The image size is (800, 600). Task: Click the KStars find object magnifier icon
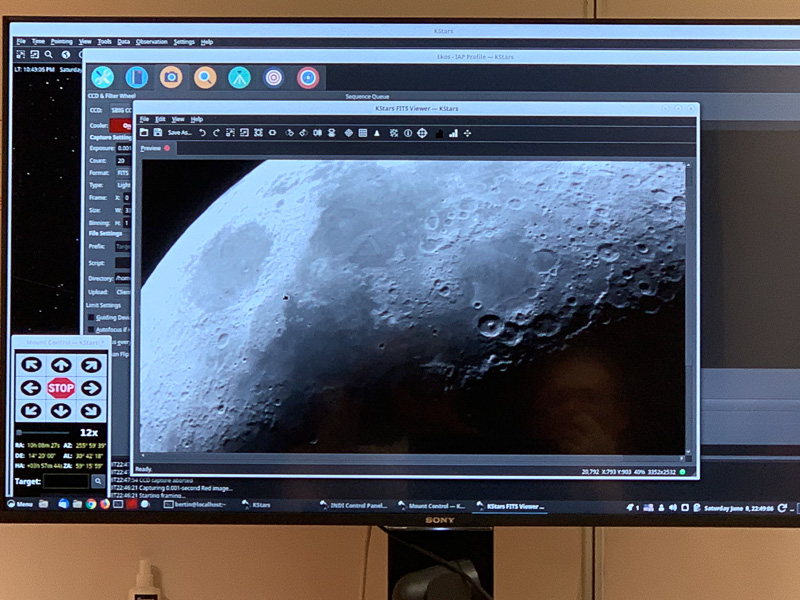tap(48, 54)
